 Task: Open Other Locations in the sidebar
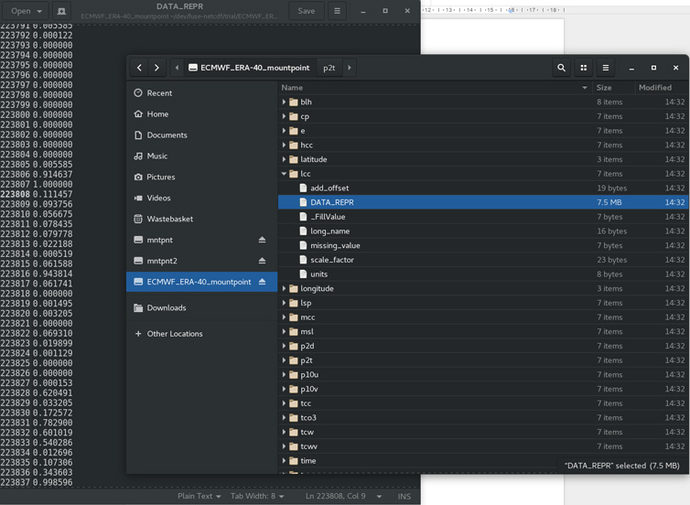coord(202,334)
